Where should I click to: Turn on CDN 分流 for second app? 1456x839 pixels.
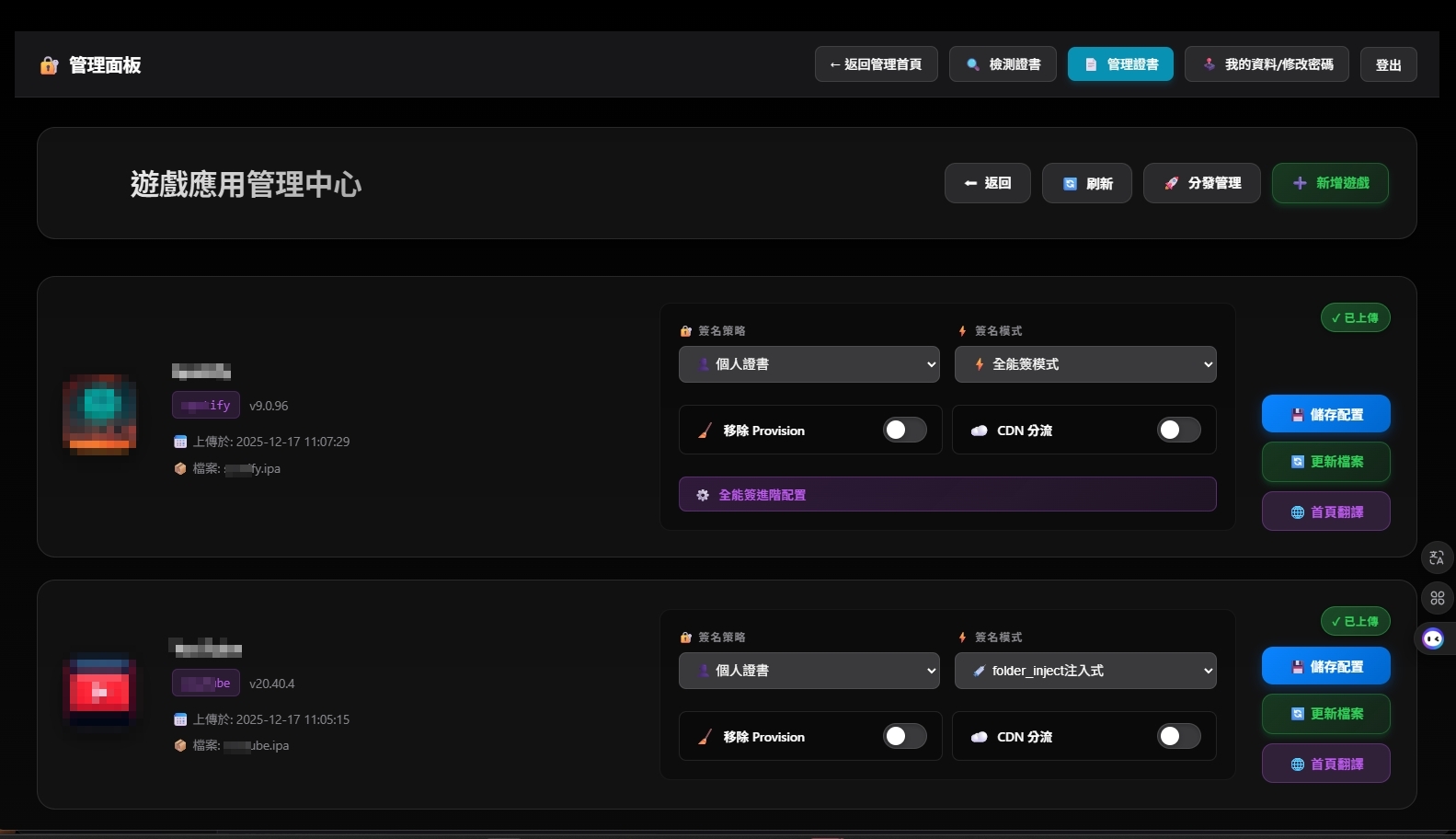tap(1178, 736)
